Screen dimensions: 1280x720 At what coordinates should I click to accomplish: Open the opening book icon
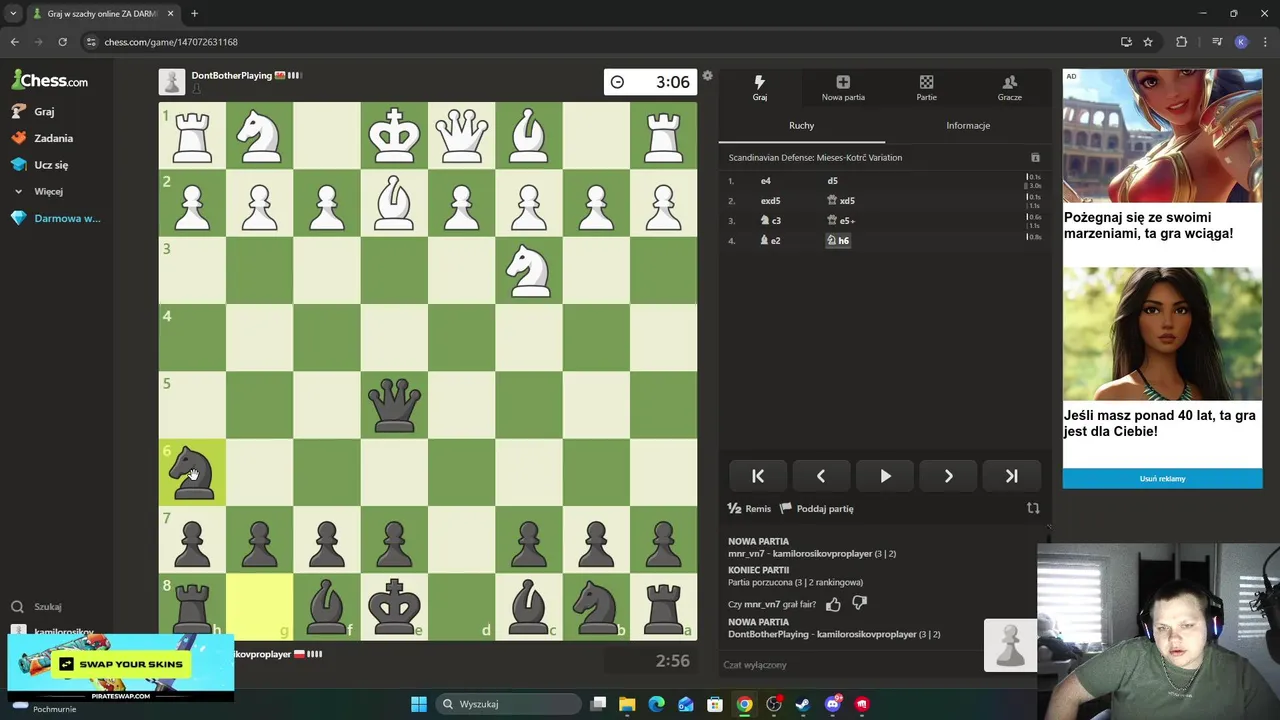(x=1035, y=158)
